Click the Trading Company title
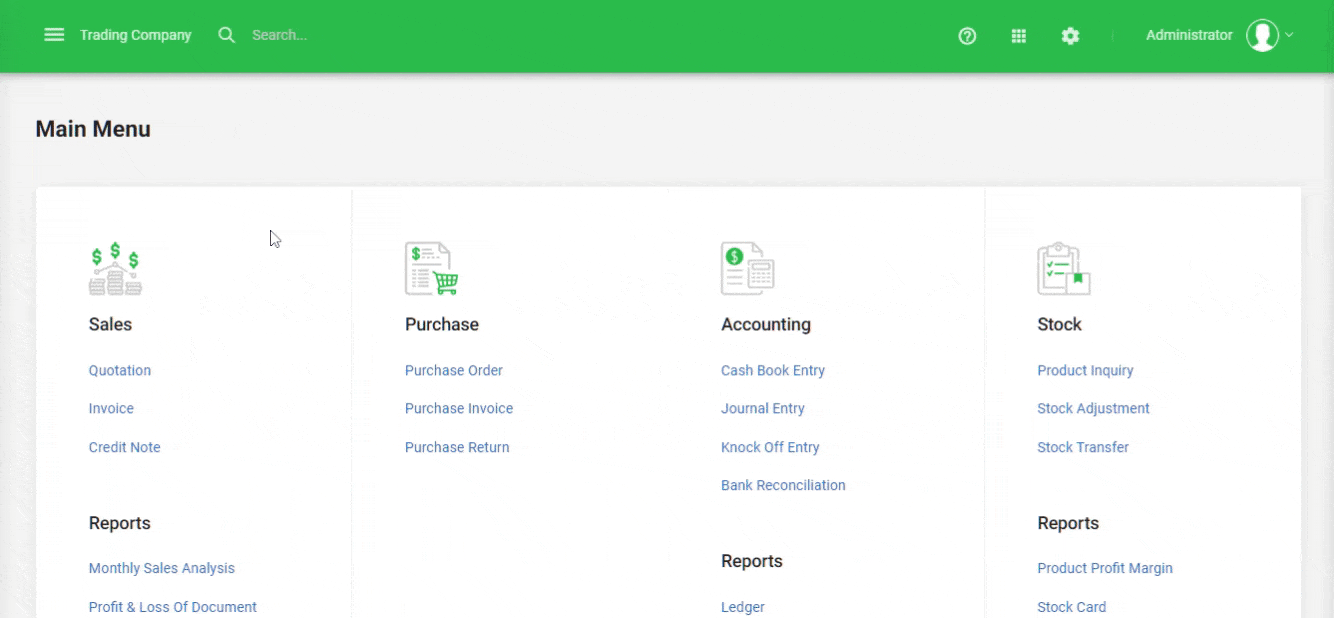This screenshot has width=1334, height=618. pos(135,34)
